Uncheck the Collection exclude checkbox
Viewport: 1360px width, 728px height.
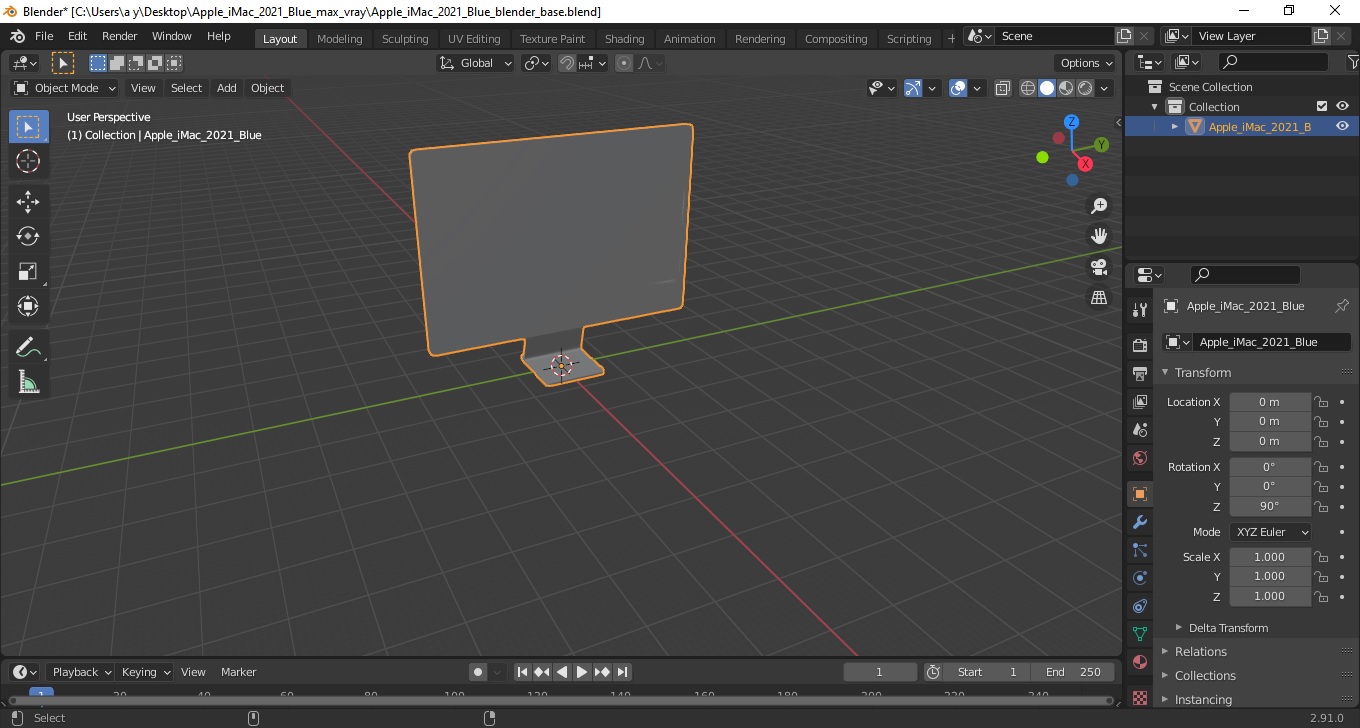click(1322, 106)
